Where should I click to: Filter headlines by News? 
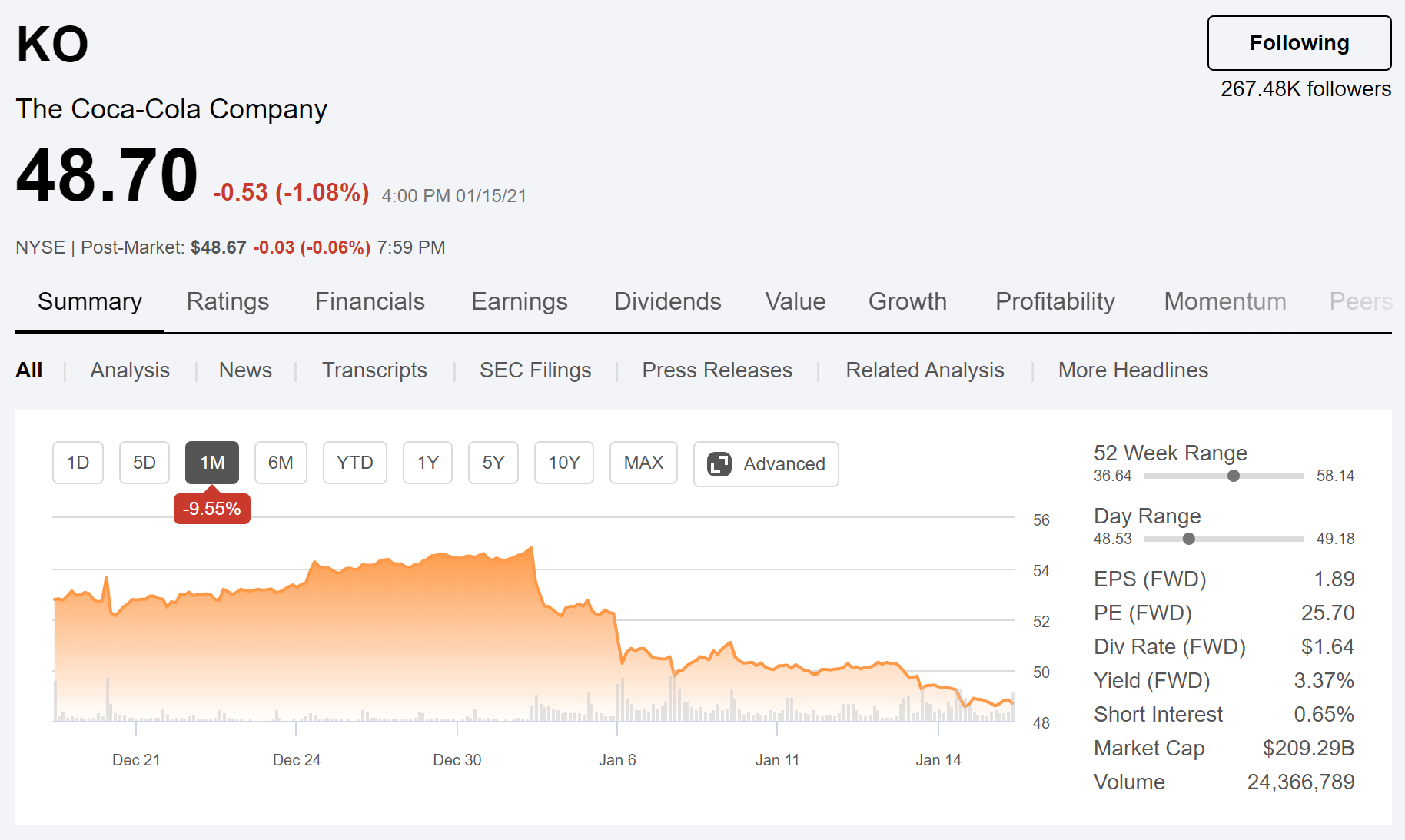[x=245, y=370]
